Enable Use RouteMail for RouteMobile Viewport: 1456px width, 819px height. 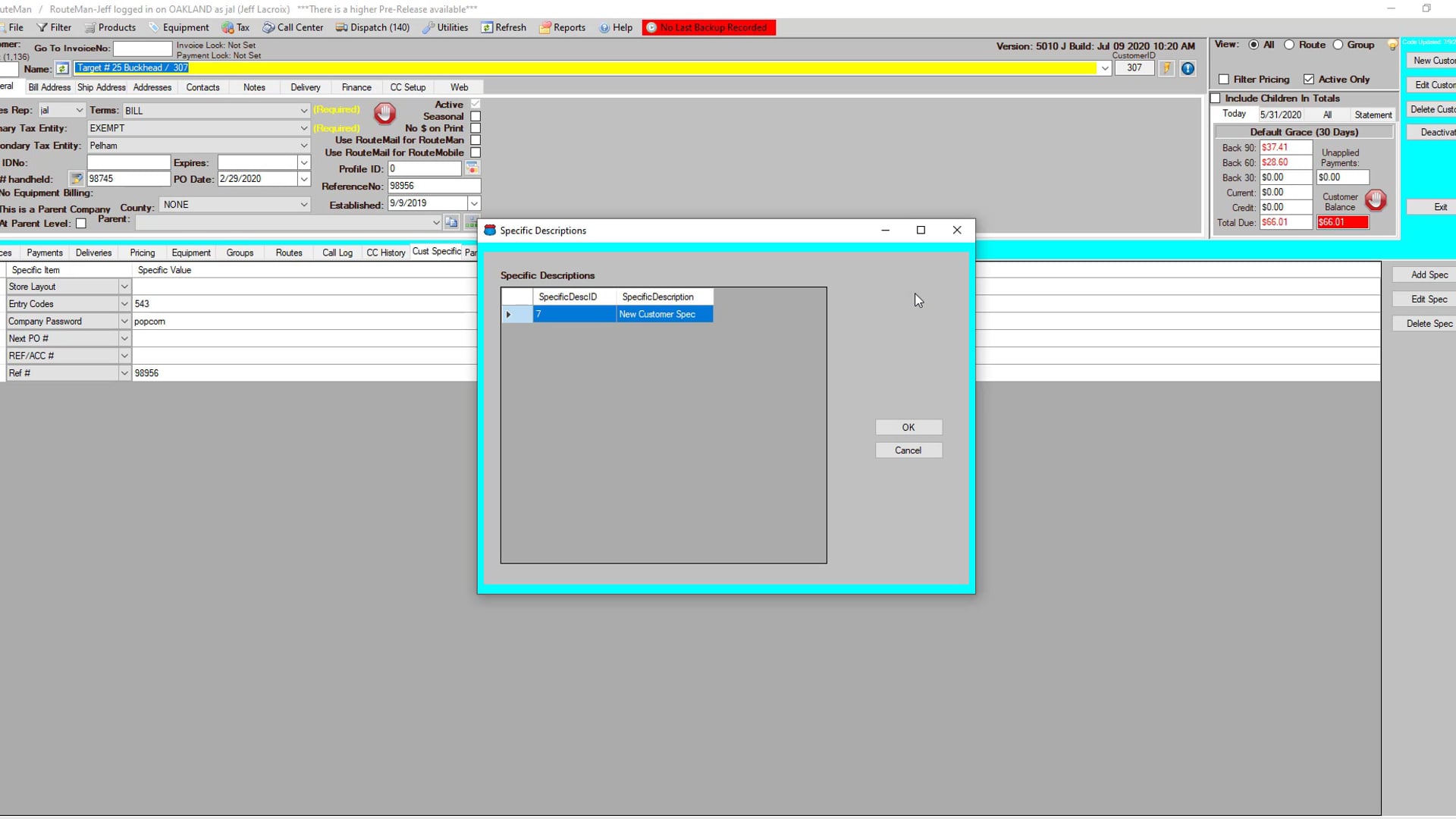475,152
